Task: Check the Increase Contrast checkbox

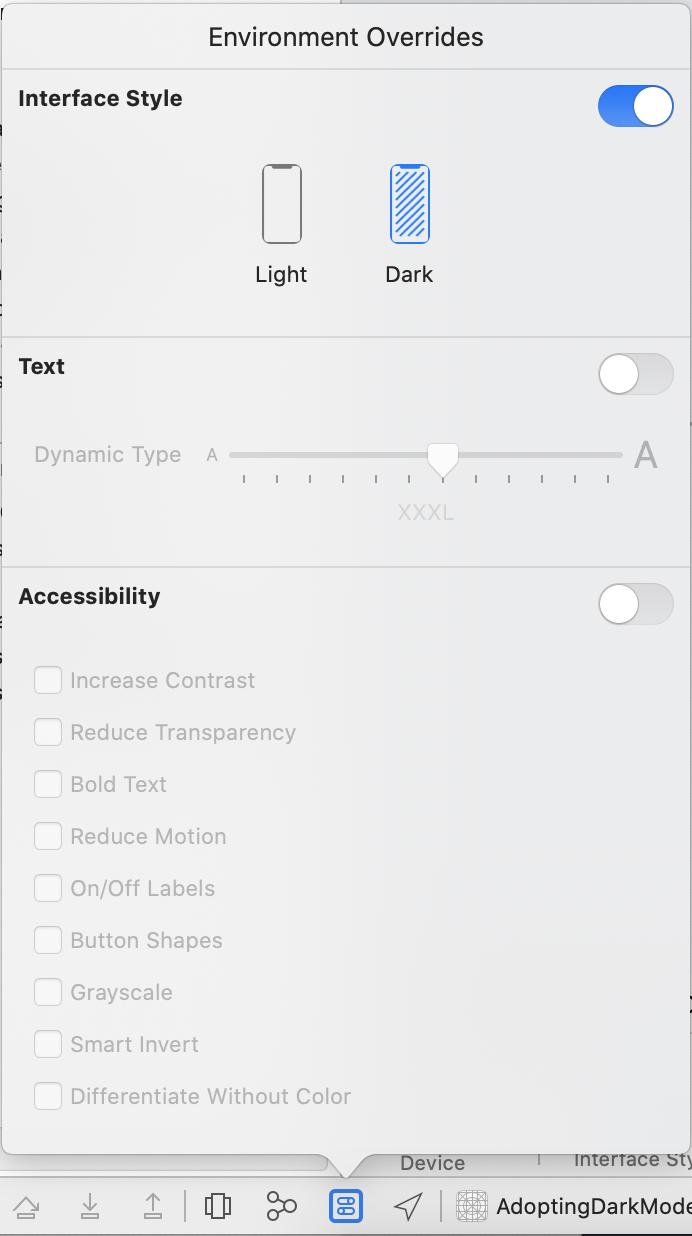Action: 48,680
